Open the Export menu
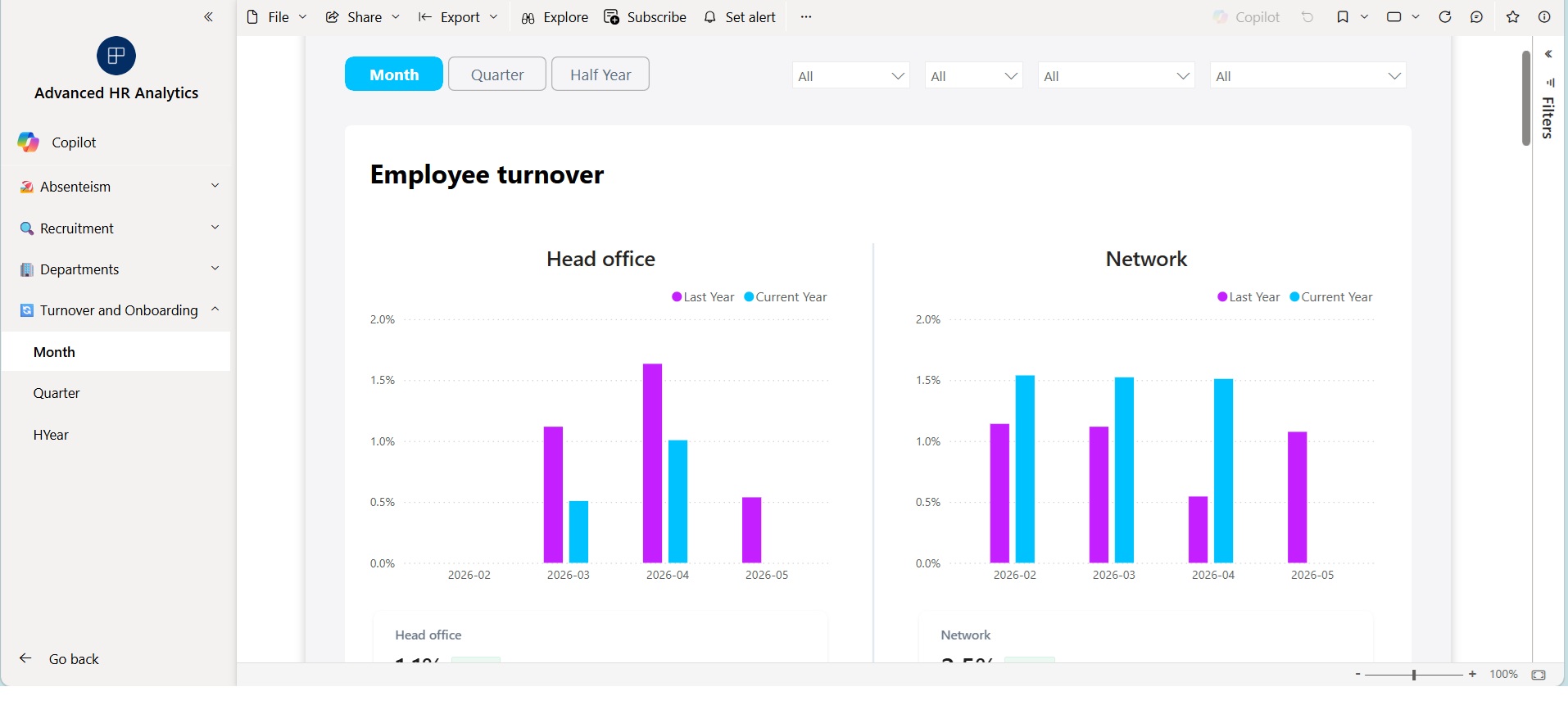 tap(458, 17)
